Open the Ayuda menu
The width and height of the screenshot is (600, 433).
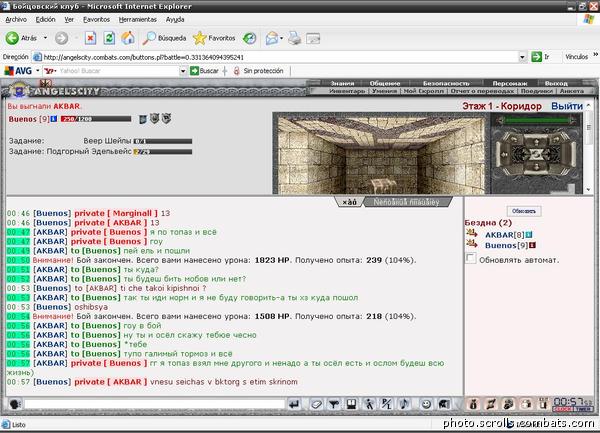pos(175,19)
